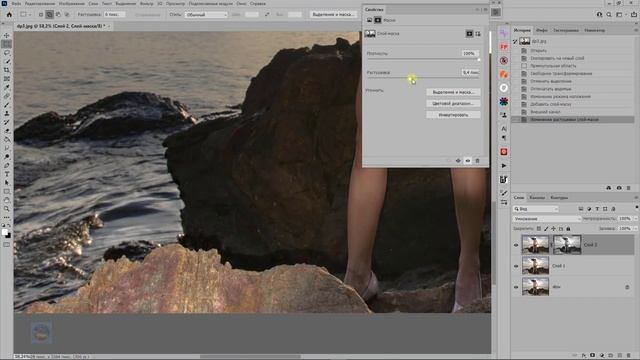
Task: Open the red FP plugin panel icon
Action: (504, 47)
